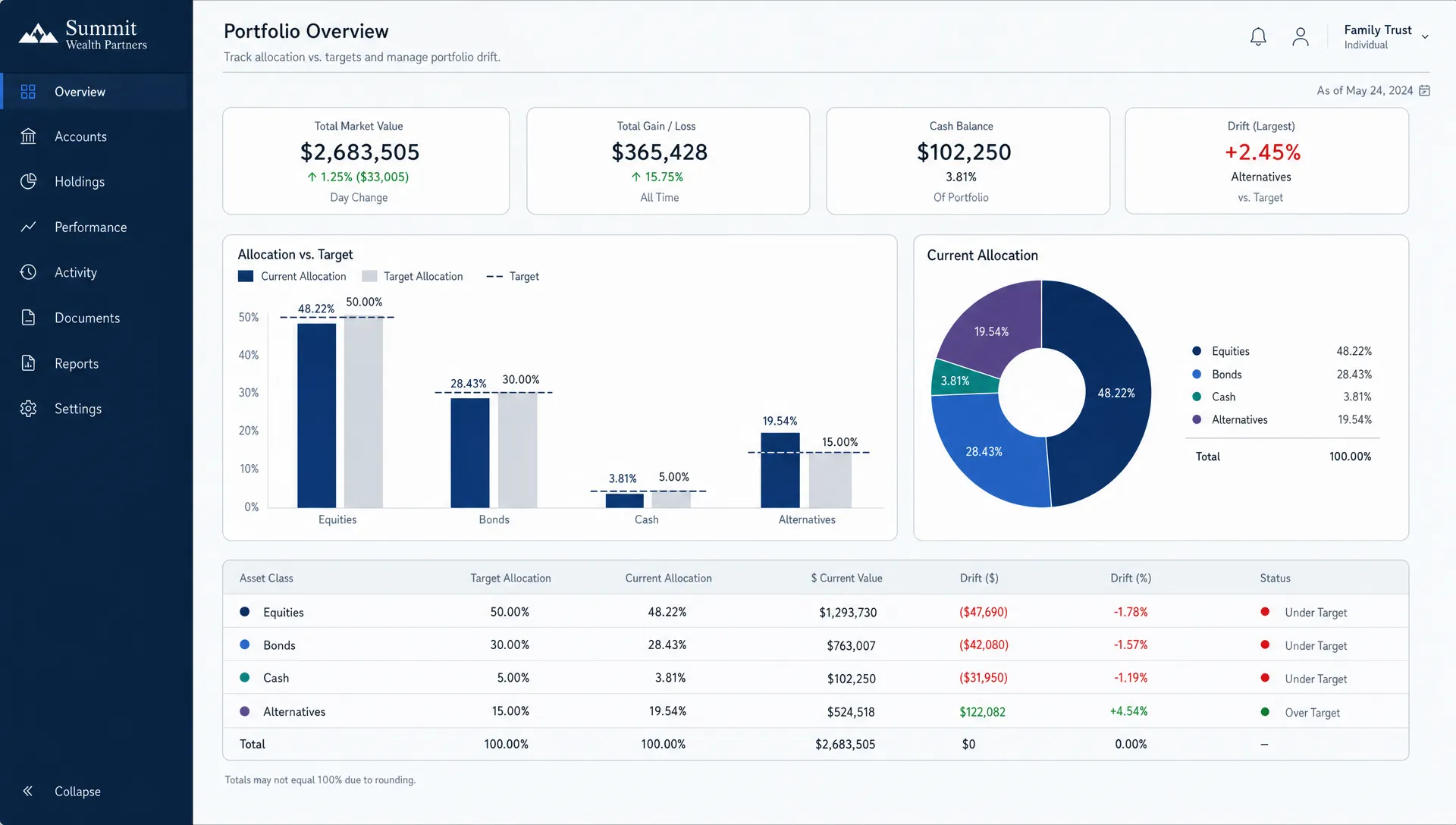Click green up arrow beside 15.75%
Screen dimensions: 1456x825
tap(636, 177)
